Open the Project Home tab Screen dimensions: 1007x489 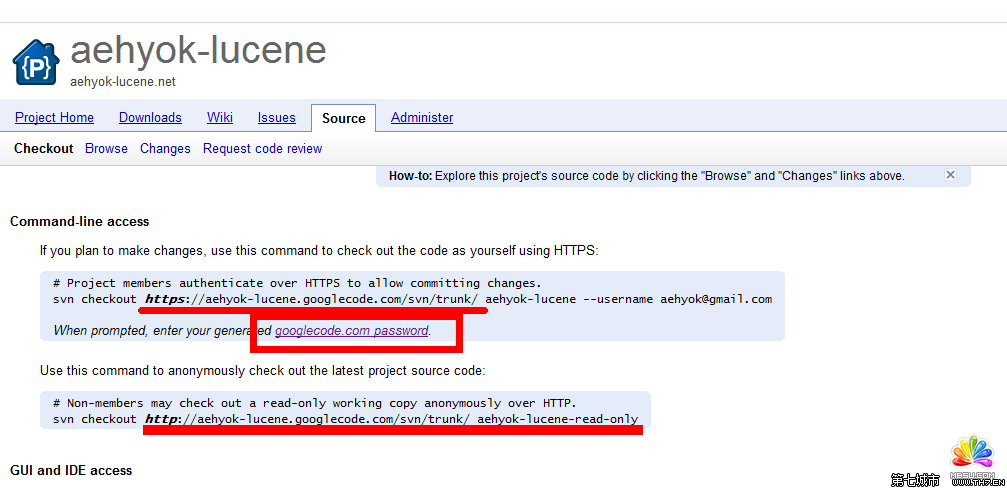[54, 118]
